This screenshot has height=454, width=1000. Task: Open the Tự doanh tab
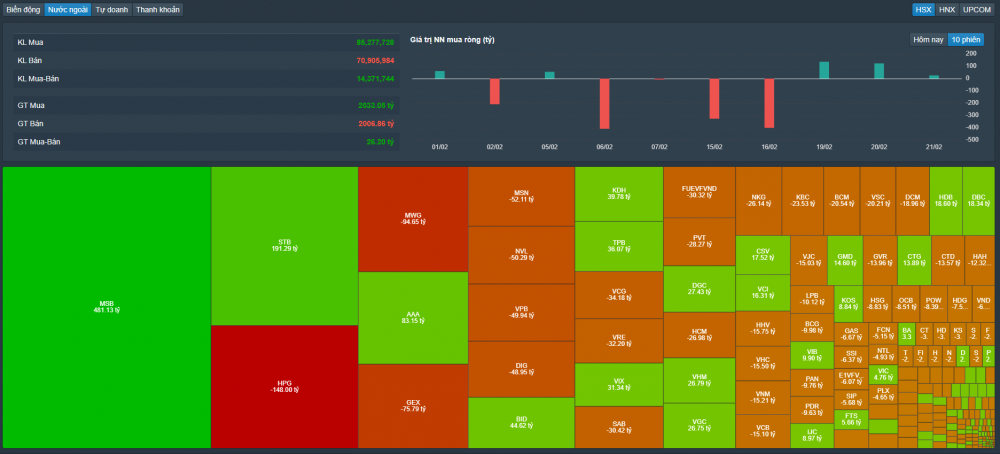pyautogui.click(x=112, y=10)
